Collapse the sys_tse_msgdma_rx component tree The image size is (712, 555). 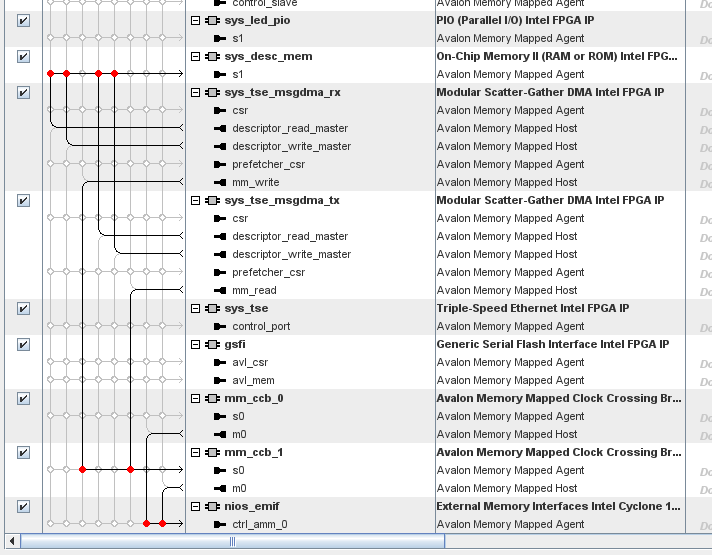195,92
